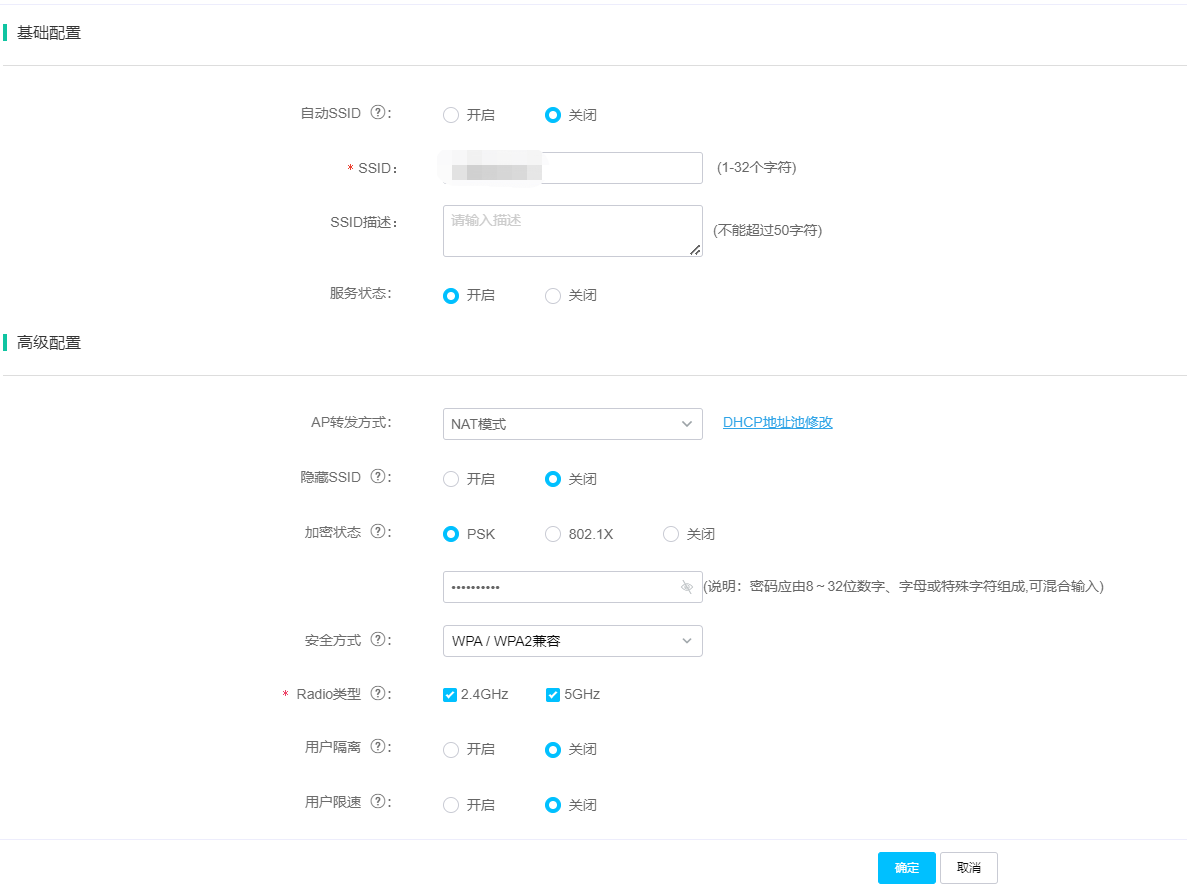This screenshot has width=1187, height=888.
Task: Enable 用户限速 by selecting 开启
Action: click(x=451, y=805)
